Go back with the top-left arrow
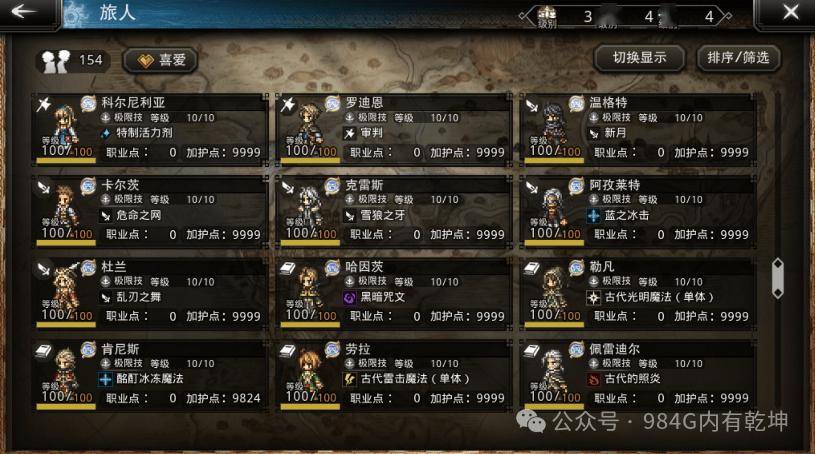Screen dimensions: 815x454 (23, 11)
